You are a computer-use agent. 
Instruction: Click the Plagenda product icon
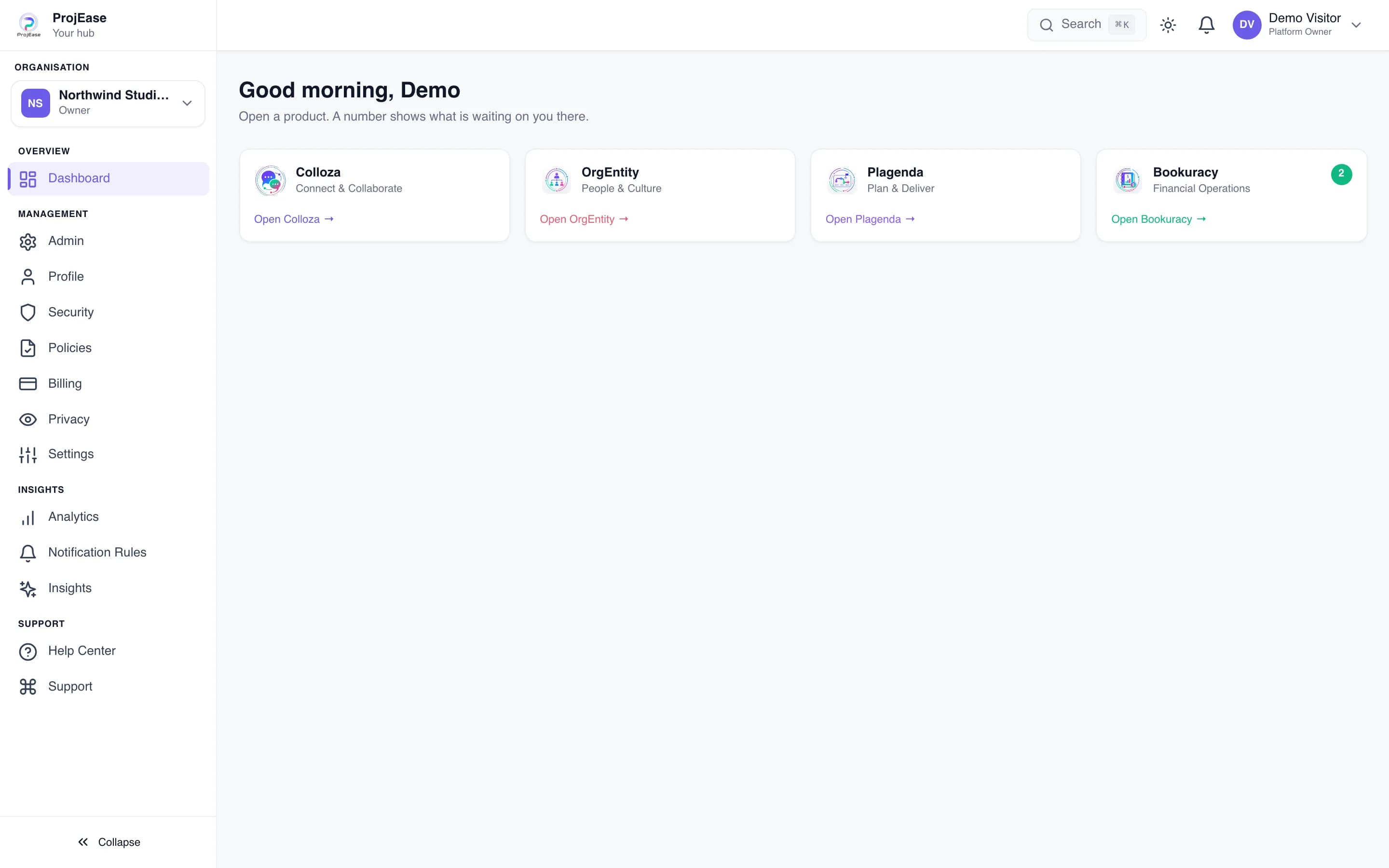pyautogui.click(x=842, y=180)
